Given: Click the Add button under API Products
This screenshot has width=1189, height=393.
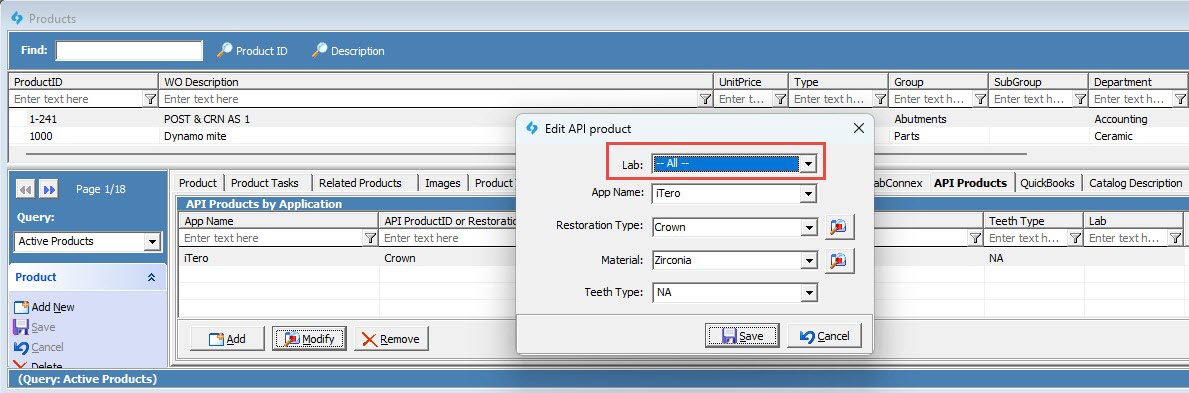Looking at the screenshot, I should pos(227,339).
